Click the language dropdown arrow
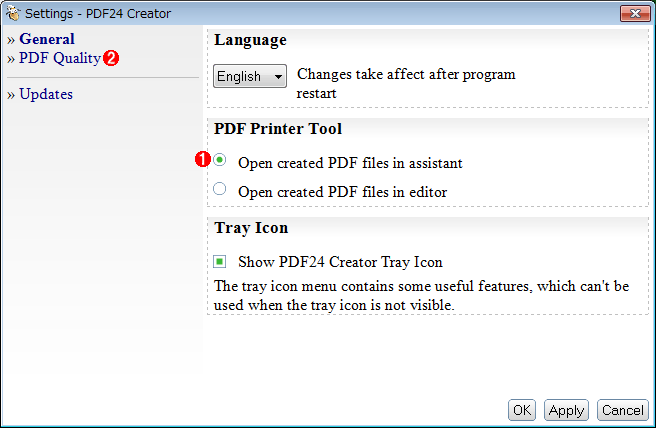Viewport: 656px width, 428px height. 278,77
